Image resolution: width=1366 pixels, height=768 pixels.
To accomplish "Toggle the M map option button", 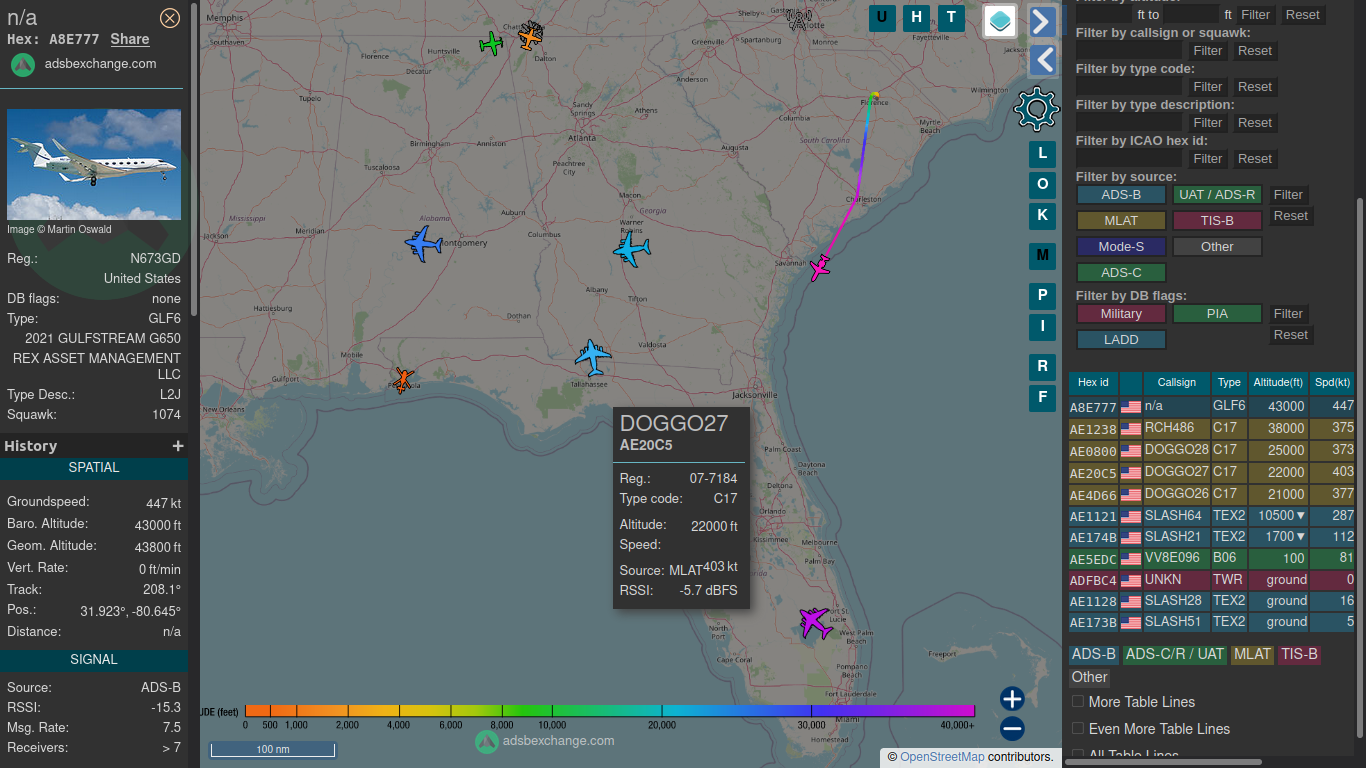I will pos(1042,256).
